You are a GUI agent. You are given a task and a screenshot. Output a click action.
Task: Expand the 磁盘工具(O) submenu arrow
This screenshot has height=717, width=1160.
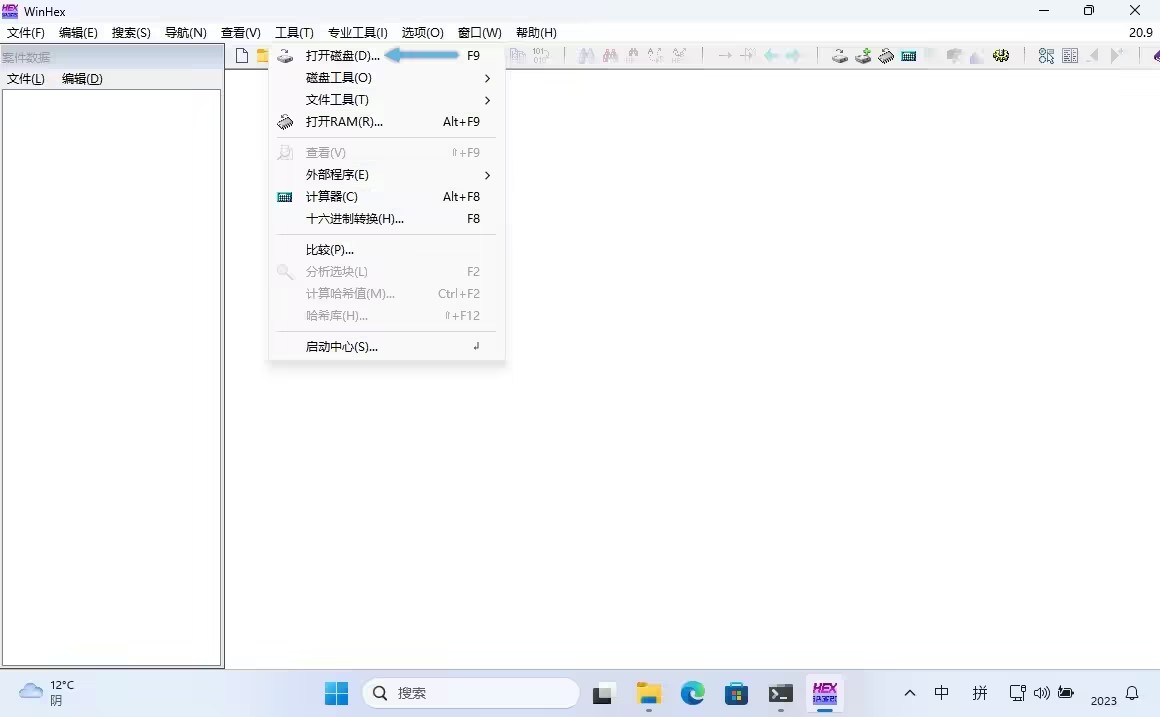[x=487, y=78]
